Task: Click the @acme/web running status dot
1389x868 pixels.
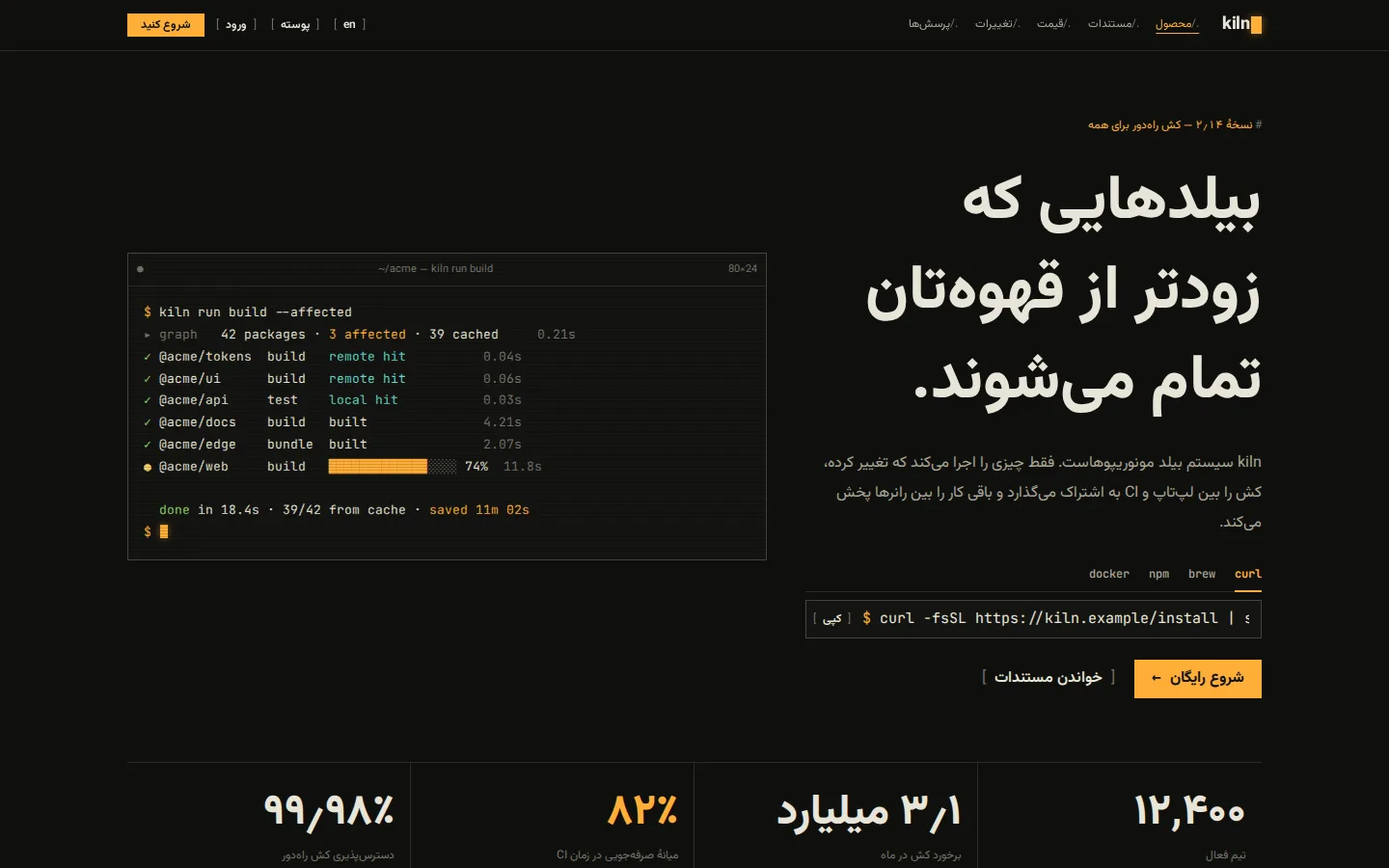Action: (x=148, y=467)
